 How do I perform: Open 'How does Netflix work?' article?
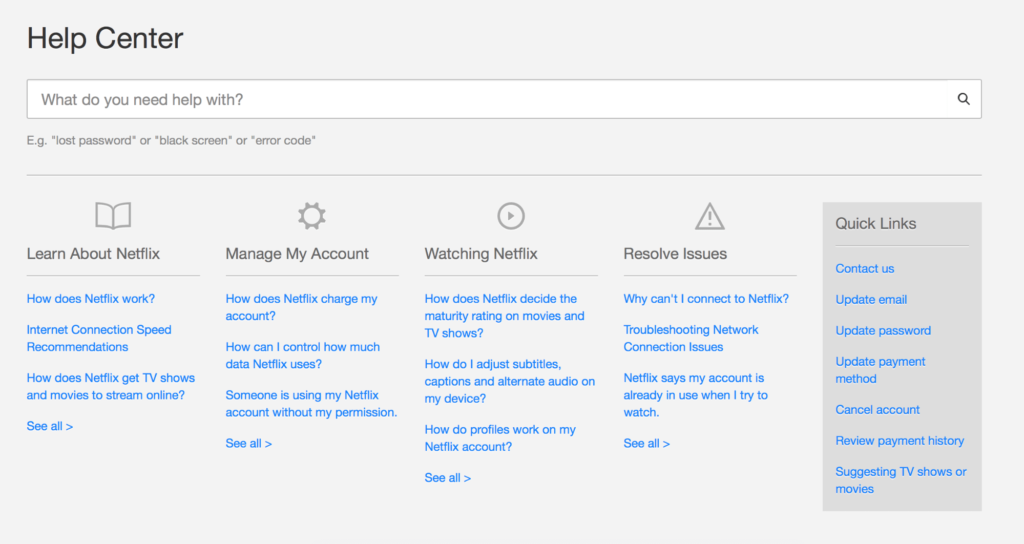pyautogui.click(x=91, y=298)
